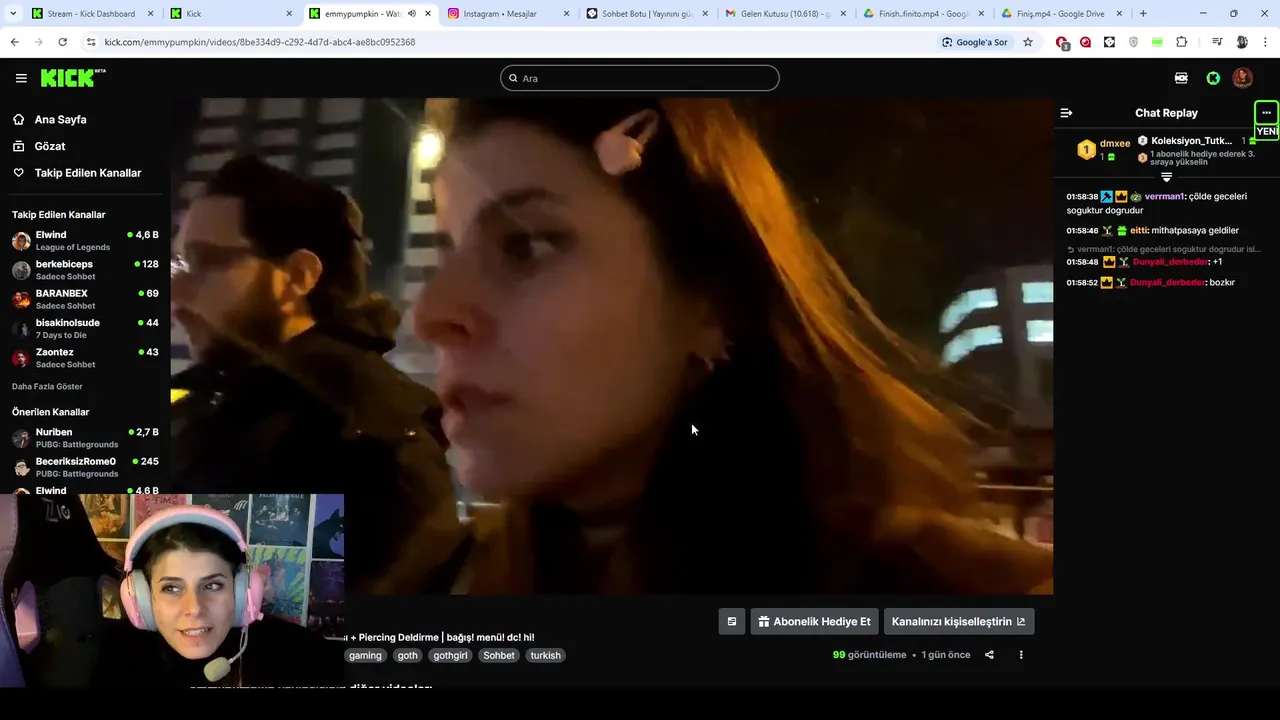Click Abonelik Hediye Et button
This screenshot has height=720, width=1280.
click(814, 621)
